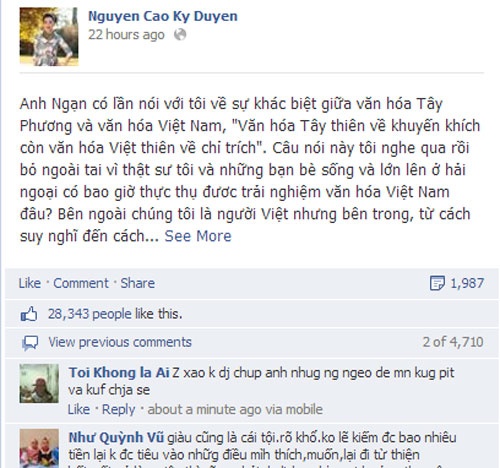The image size is (500, 468).
Task: Open Nguyen Cao Ky Duyen profile name
Action: click(x=163, y=16)
